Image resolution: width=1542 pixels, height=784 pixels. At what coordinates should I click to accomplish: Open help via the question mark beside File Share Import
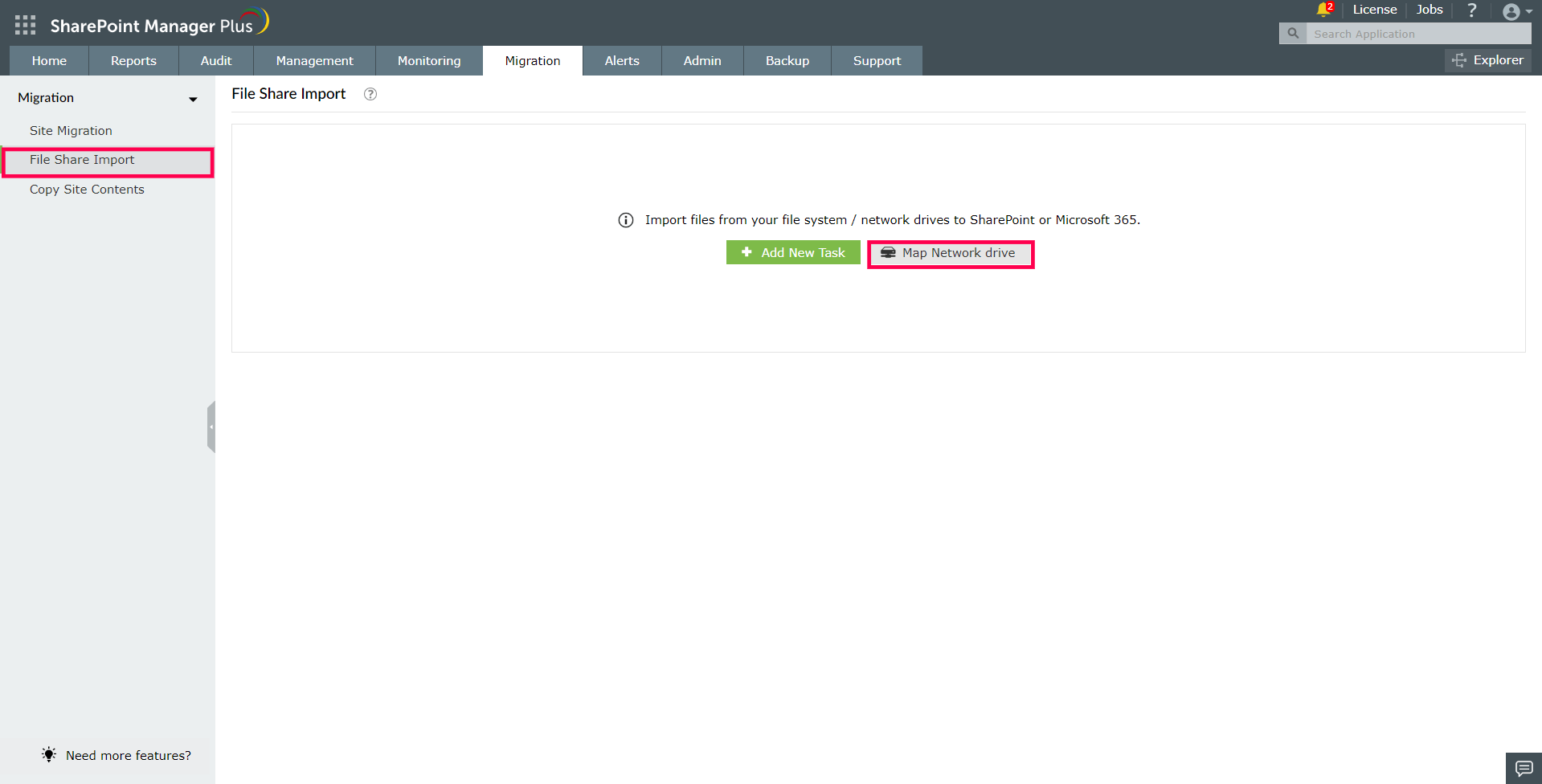(x=370, y=94)
